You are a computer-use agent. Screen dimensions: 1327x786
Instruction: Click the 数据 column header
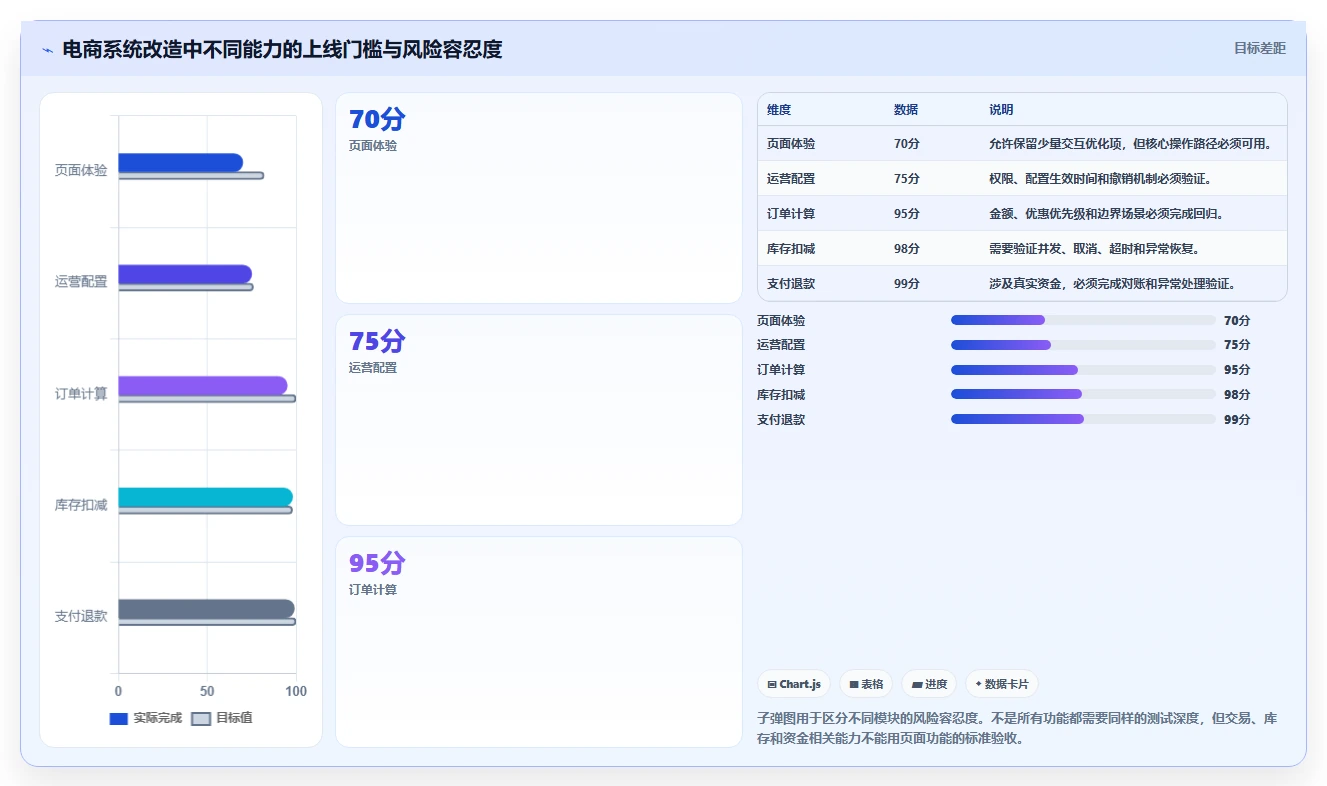click(906, 110)
